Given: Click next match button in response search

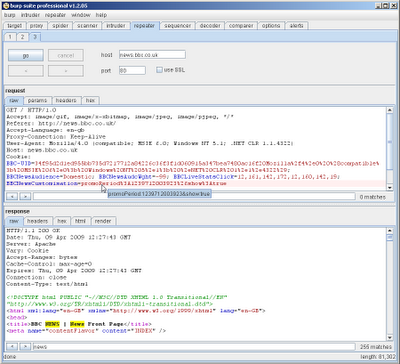Looking at the screenshot, I should (25, 347).
